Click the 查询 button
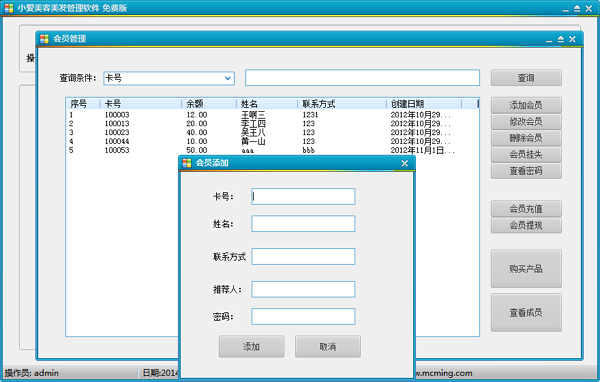600x382 pixels. point(526,78)
